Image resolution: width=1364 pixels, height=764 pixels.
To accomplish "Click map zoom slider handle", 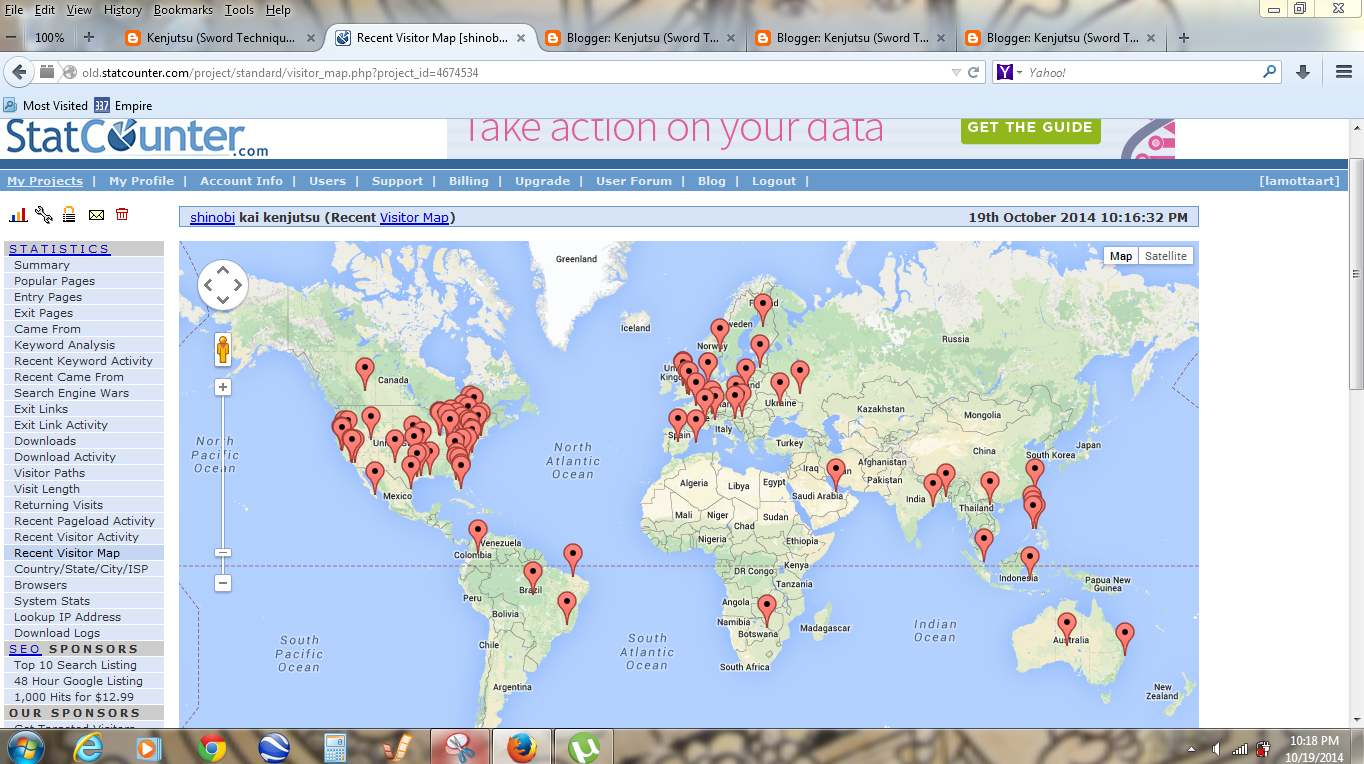I will click(223, 553).
